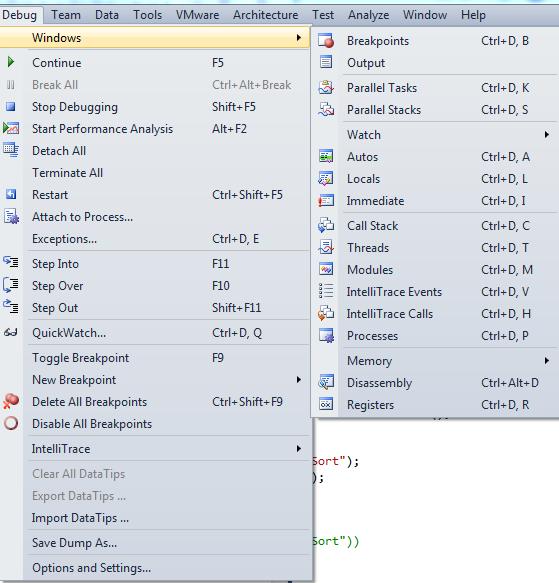Click the Ctrl+D, Q shortcut text
Image resolution: width=559 pixels, height=583 pixels.
(237, 333)
